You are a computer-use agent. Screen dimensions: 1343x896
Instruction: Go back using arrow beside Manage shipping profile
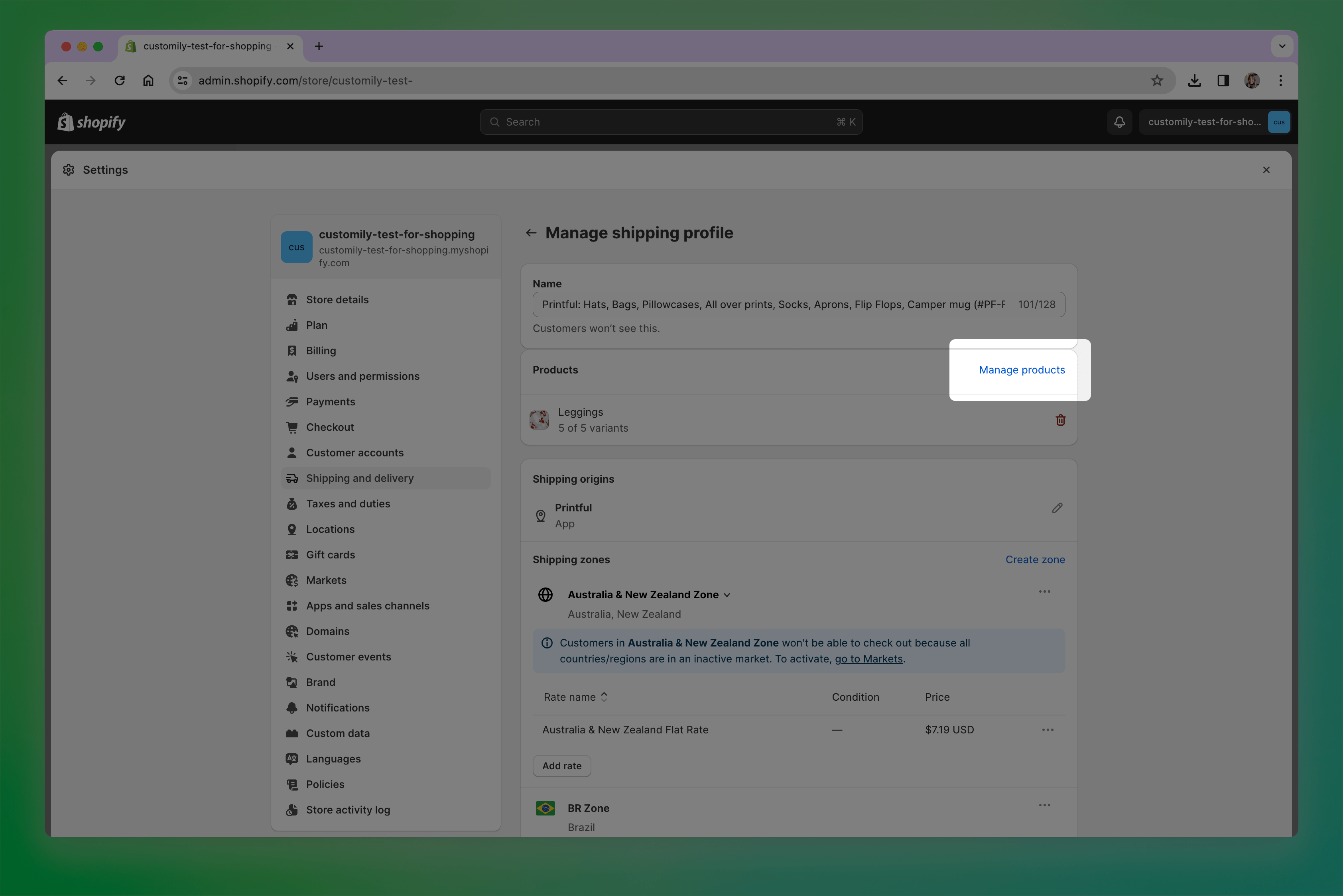coord(531,233)
